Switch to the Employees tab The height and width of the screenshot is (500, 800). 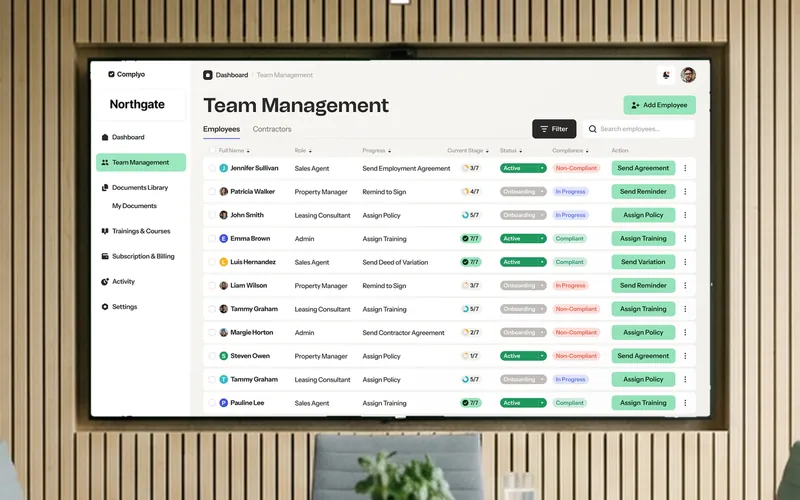[x=221, y=129]
